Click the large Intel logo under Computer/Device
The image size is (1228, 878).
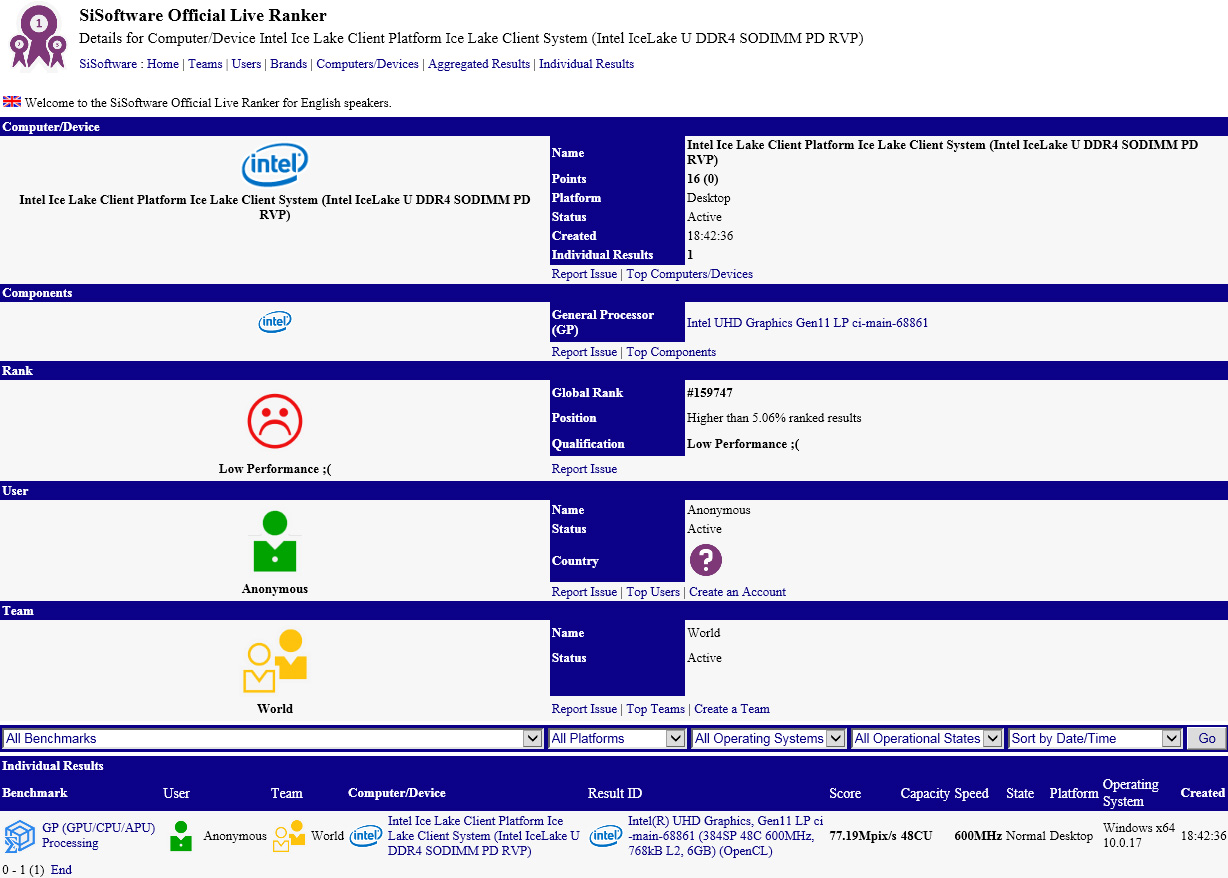coord(275,165)
